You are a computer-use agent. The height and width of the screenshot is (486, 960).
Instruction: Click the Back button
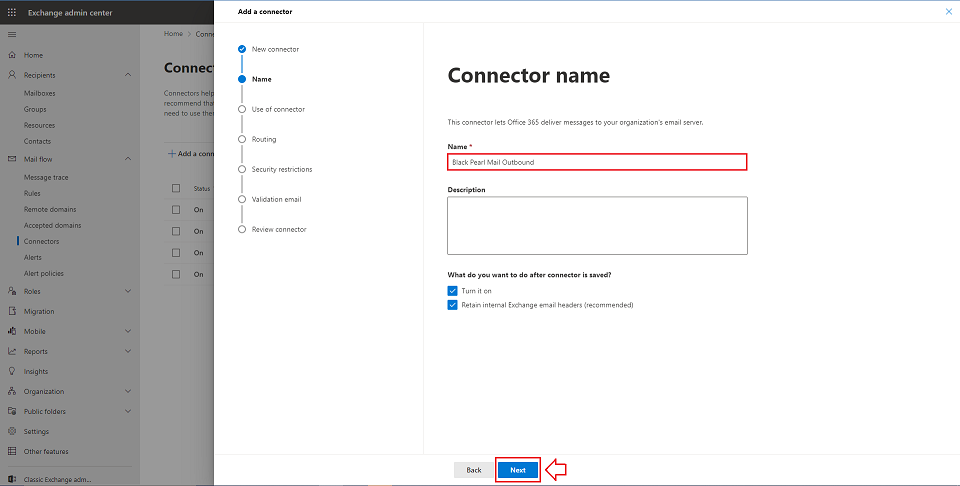[x=473, y=469]
